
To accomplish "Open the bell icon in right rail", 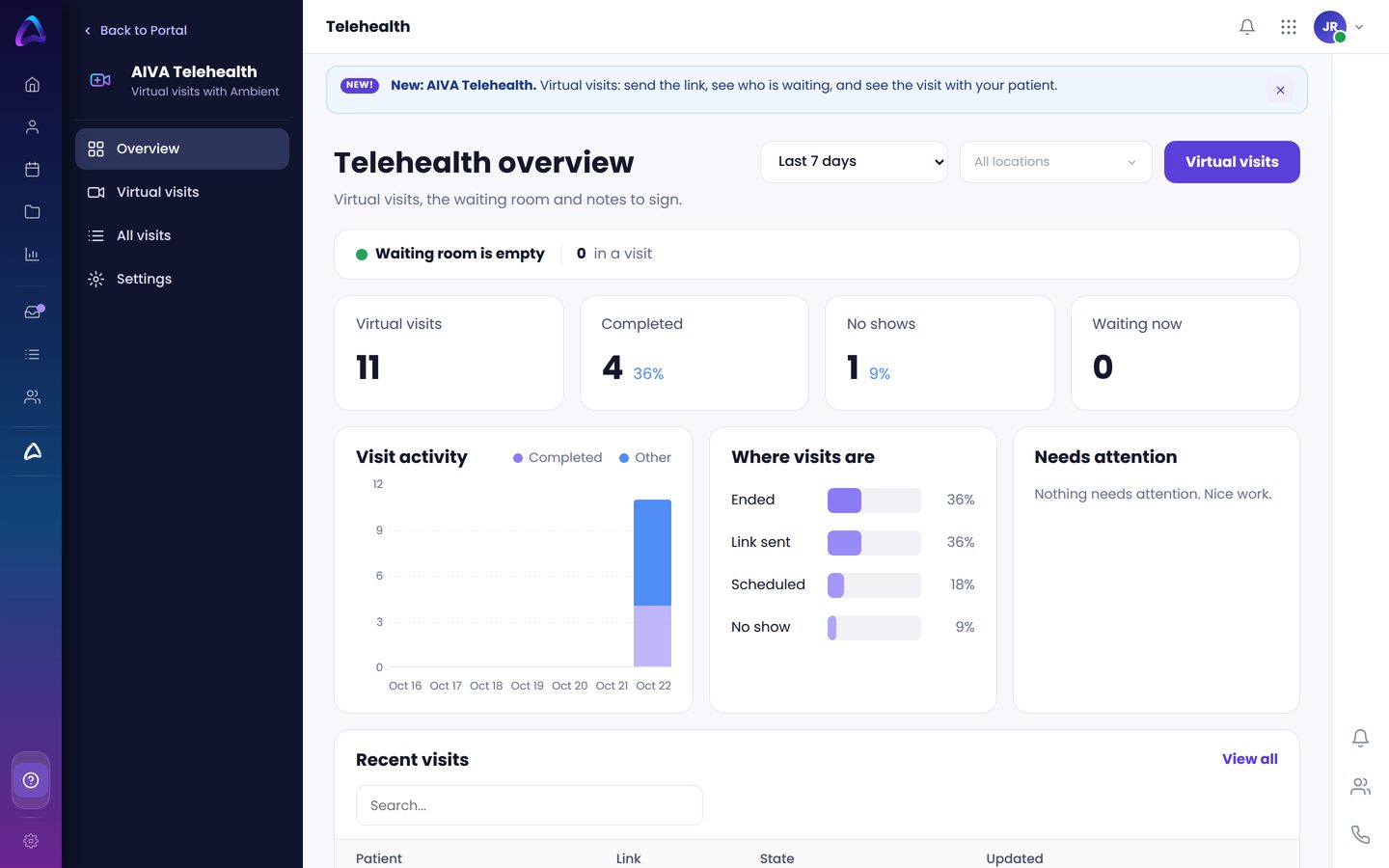I will click(x=1360, y=739).
